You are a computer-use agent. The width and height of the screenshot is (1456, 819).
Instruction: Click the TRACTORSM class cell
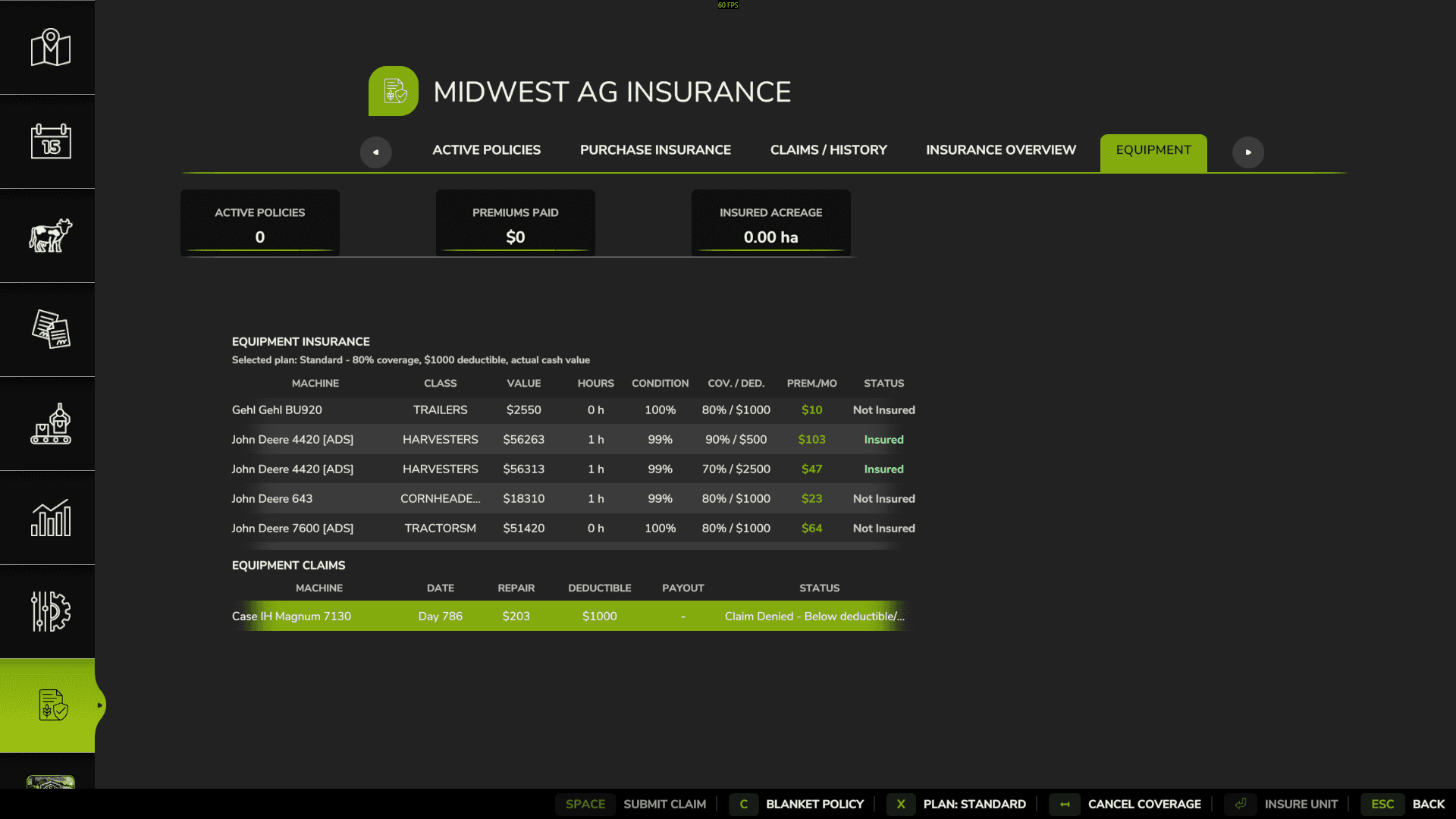(x=440, y=528)
